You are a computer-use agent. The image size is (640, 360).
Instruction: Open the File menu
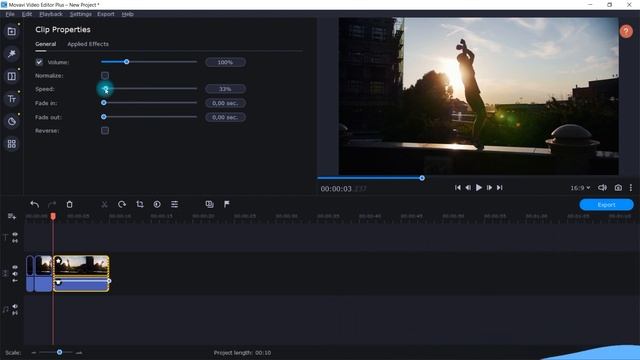[10, 14]
